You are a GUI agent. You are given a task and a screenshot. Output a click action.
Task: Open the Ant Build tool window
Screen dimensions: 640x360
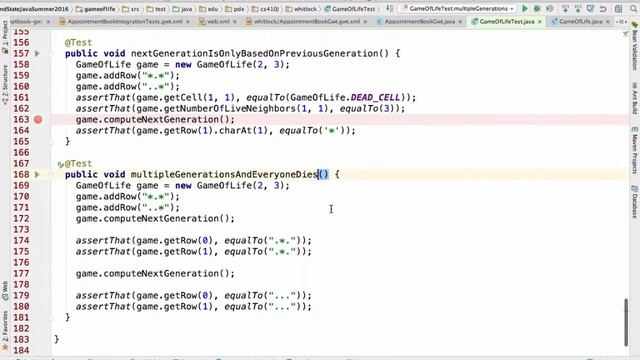tap(635, 98)
